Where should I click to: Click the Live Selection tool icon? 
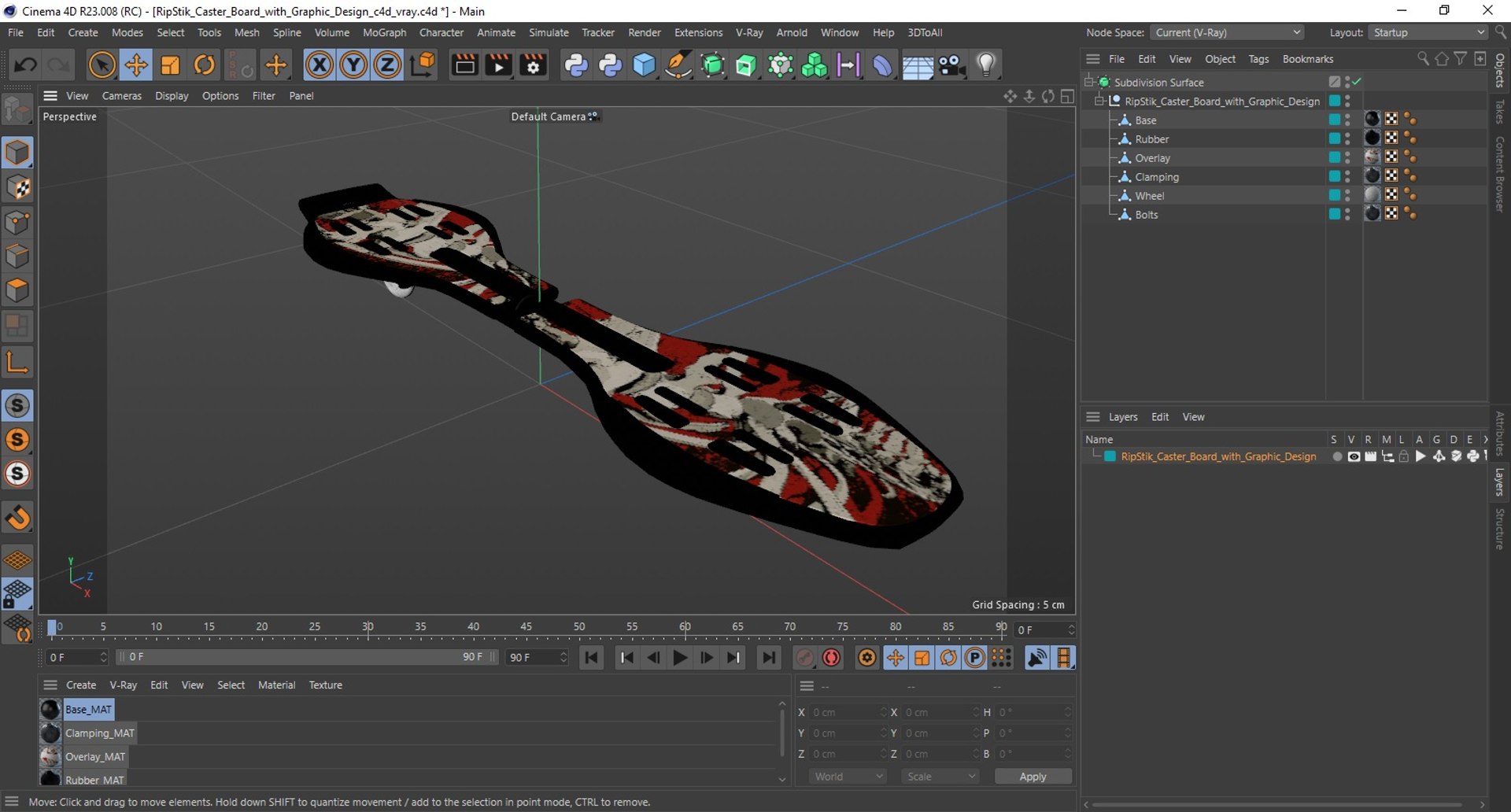pos(102,65)
